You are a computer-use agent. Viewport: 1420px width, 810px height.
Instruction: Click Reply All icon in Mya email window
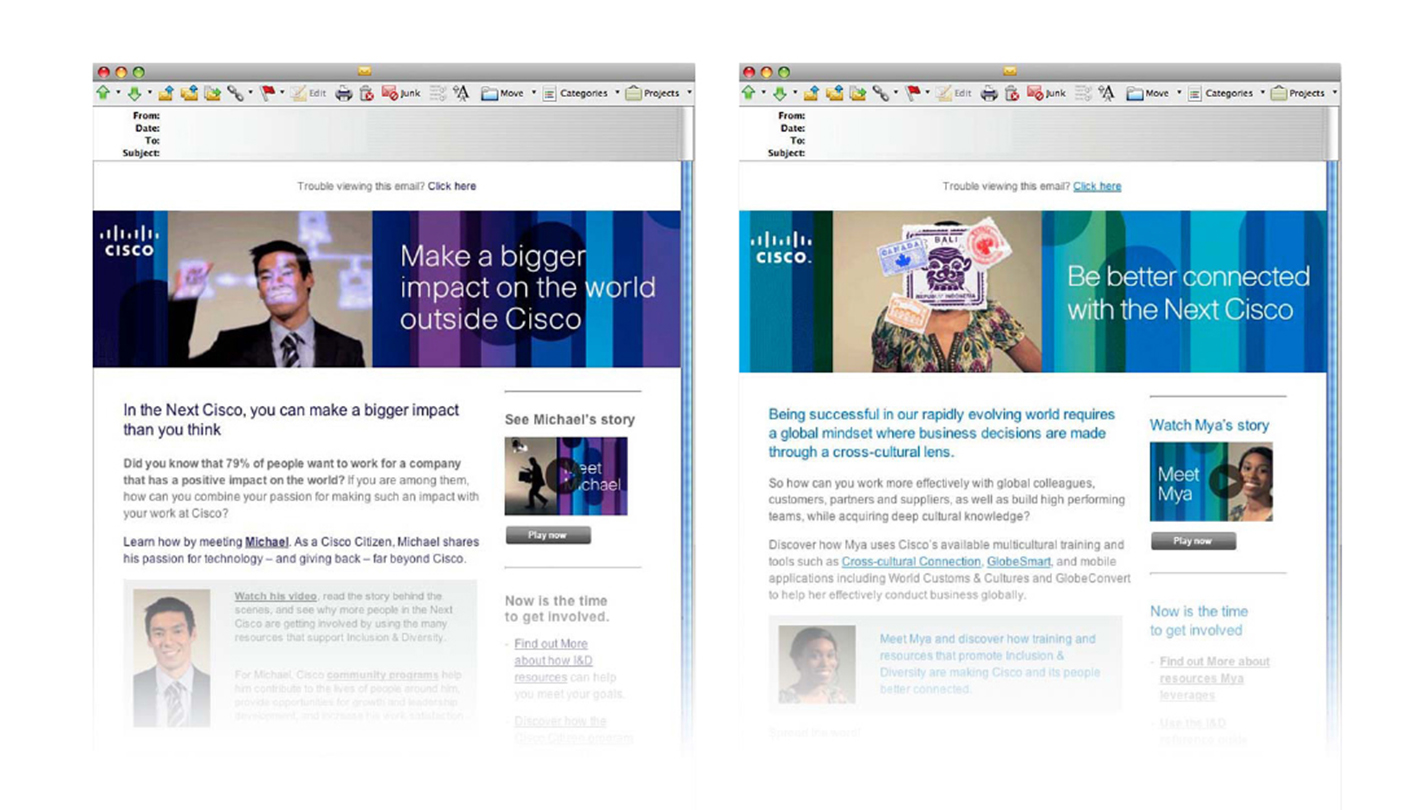(x=834, y=93)
